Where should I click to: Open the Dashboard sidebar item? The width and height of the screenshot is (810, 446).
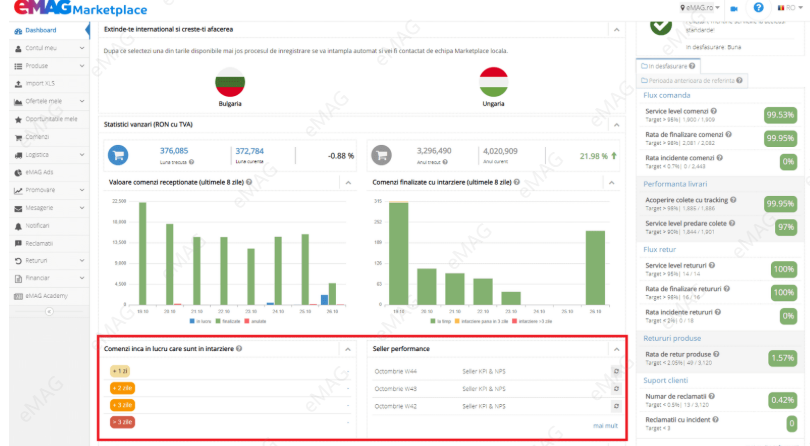(41, 31)
